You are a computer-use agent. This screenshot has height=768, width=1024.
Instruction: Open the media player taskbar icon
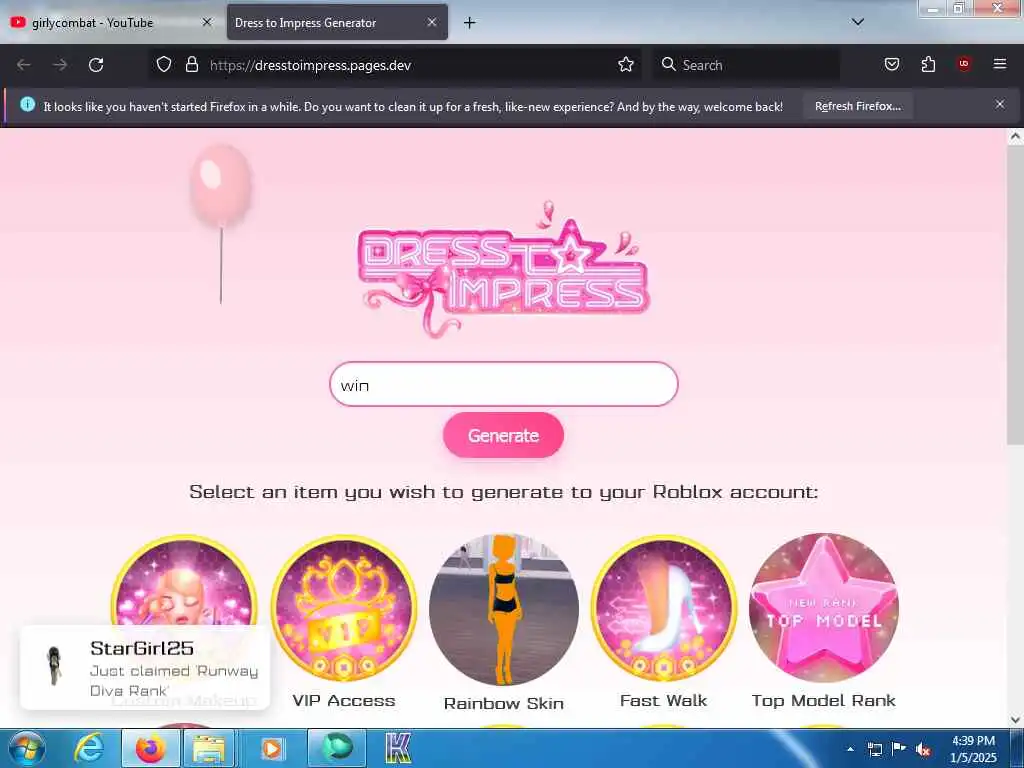271,748
